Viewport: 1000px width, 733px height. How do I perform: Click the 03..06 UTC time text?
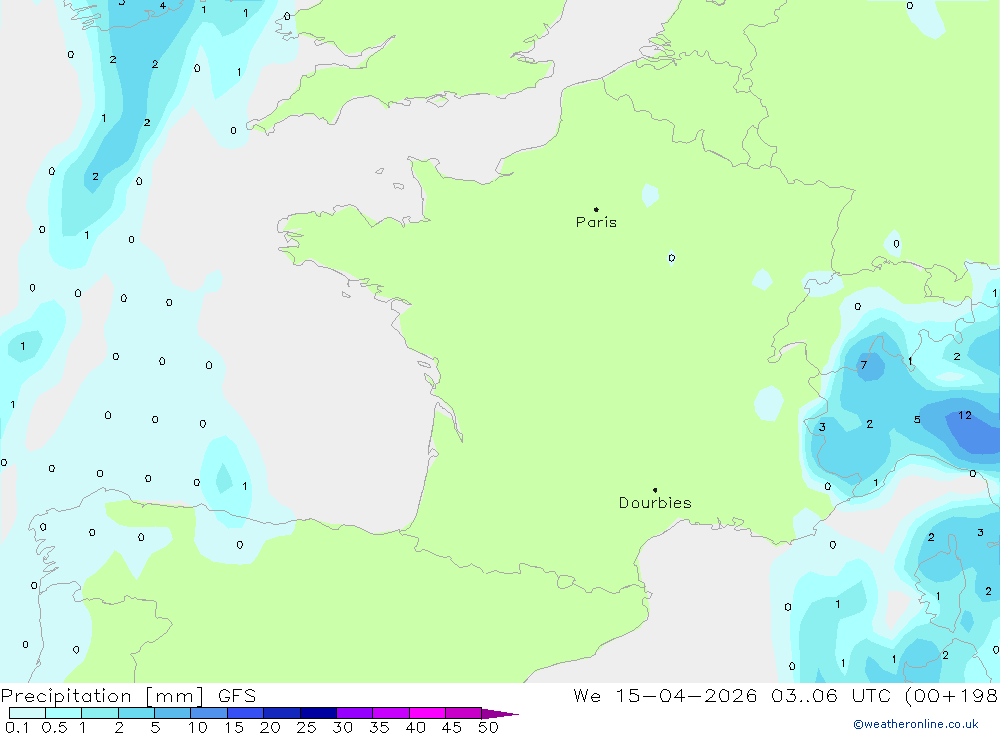[832, 695]
